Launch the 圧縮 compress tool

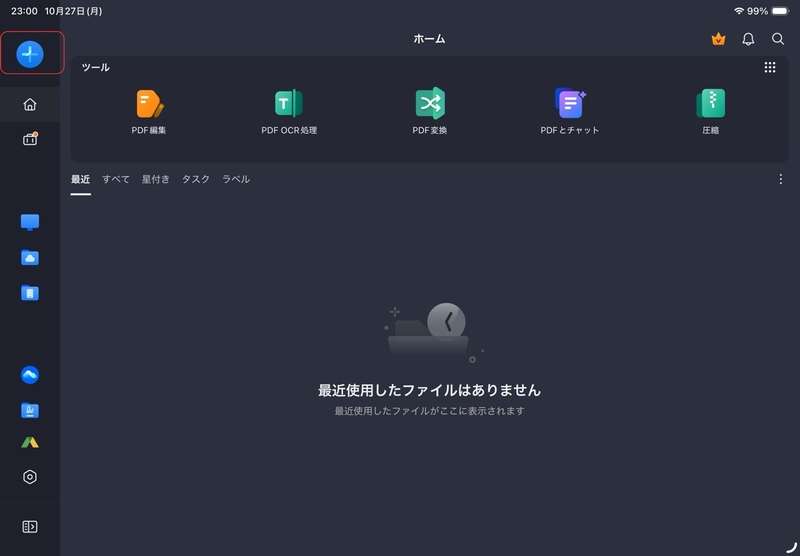coord(710,112)
